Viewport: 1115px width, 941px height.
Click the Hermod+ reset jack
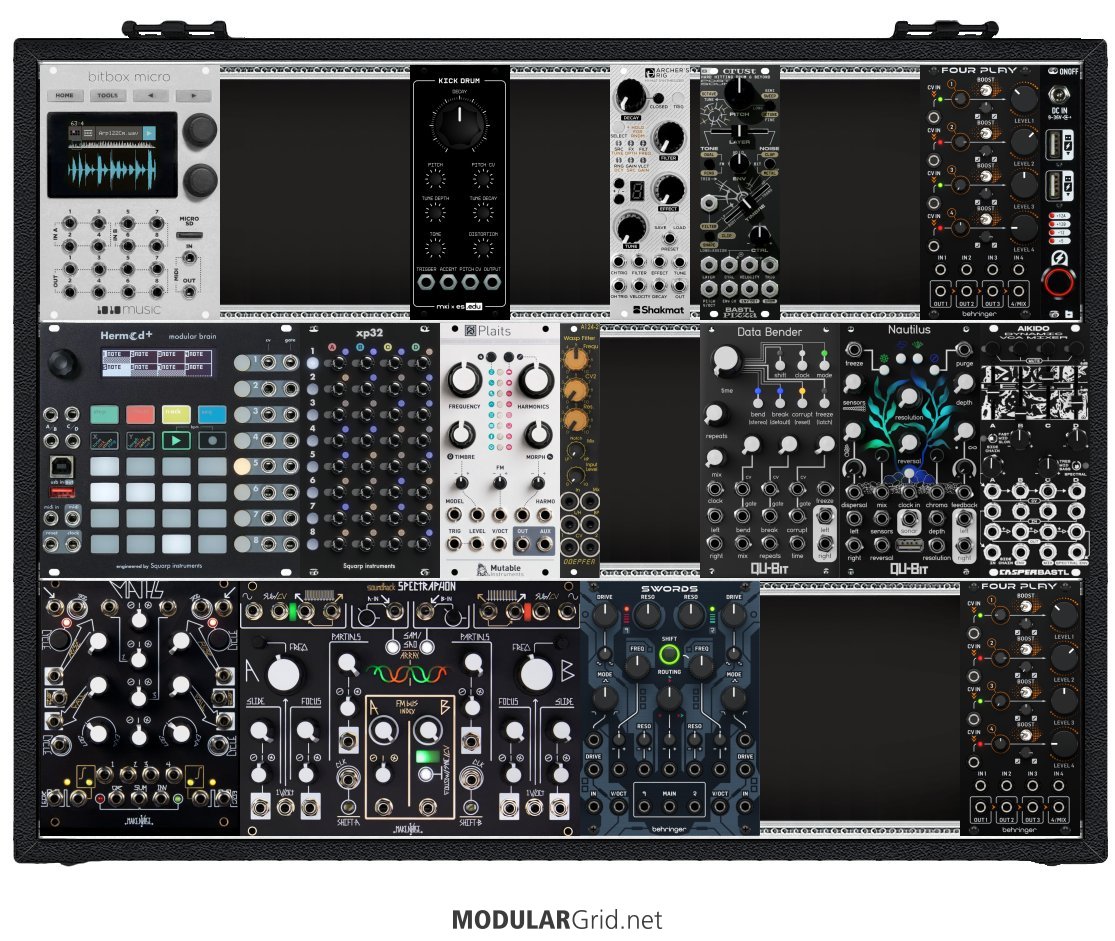[51, 545]
